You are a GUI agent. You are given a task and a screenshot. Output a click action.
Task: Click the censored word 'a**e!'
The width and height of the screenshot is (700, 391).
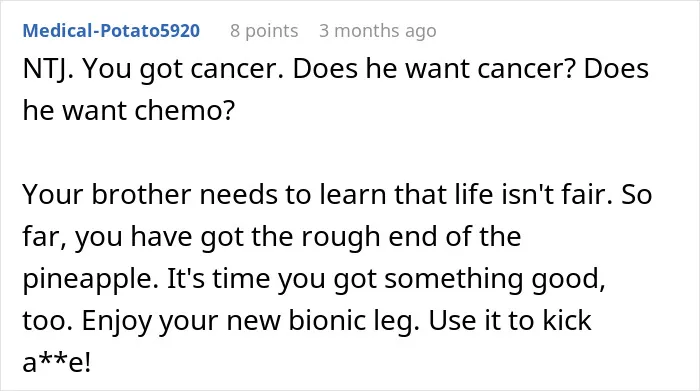coord(57,362)
